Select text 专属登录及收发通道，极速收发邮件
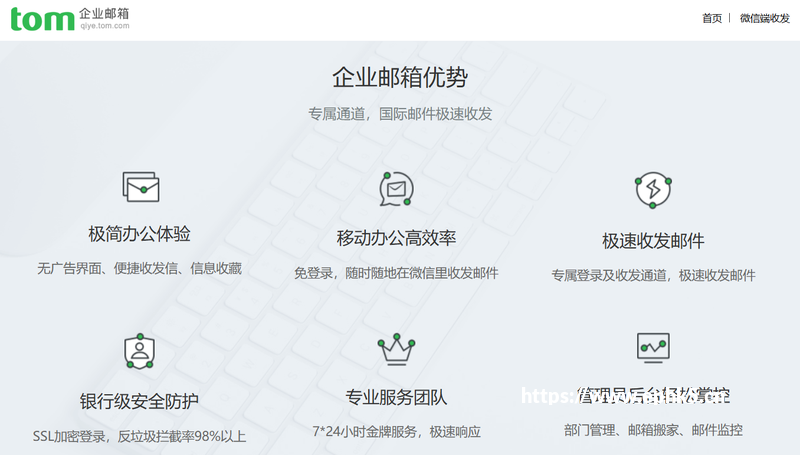The image size is (800, 455). pyautogui.click(x=653, y=275)
